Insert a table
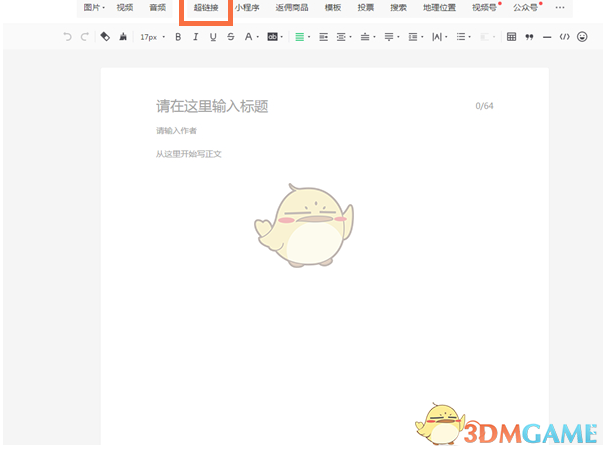 click(x=511, y=37)
